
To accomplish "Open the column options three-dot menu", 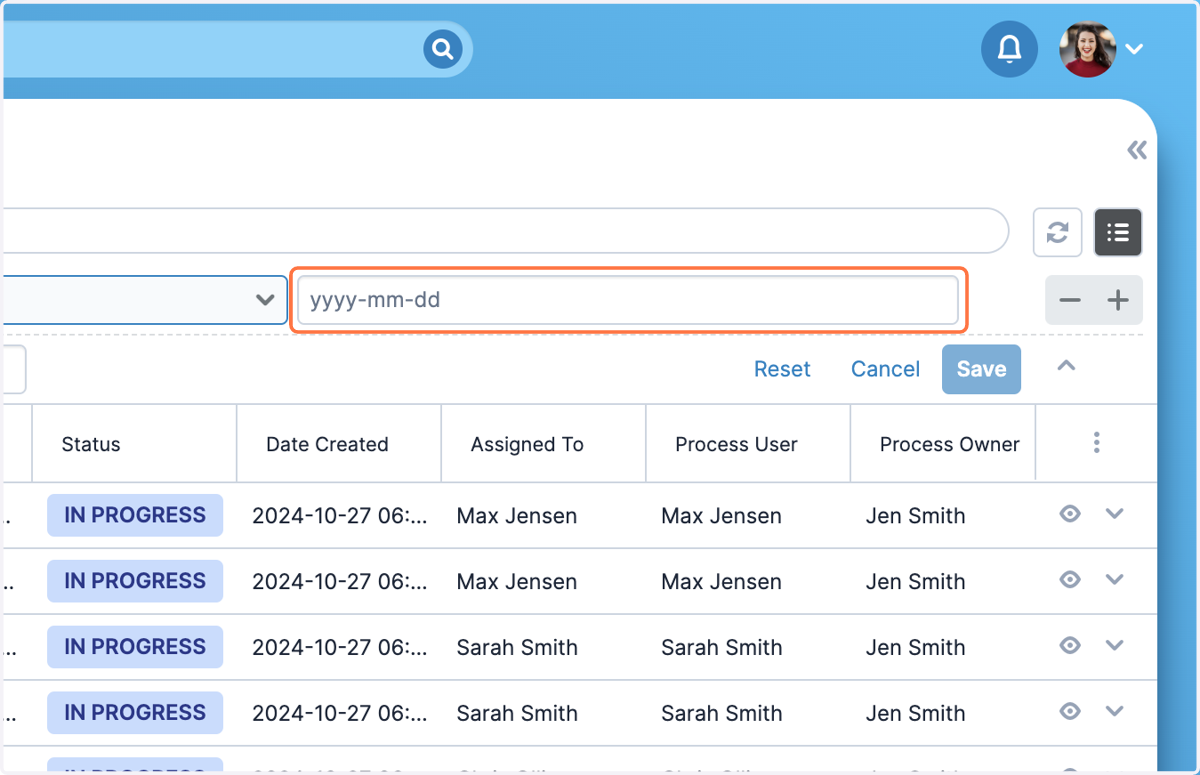I will point(1097,442).
